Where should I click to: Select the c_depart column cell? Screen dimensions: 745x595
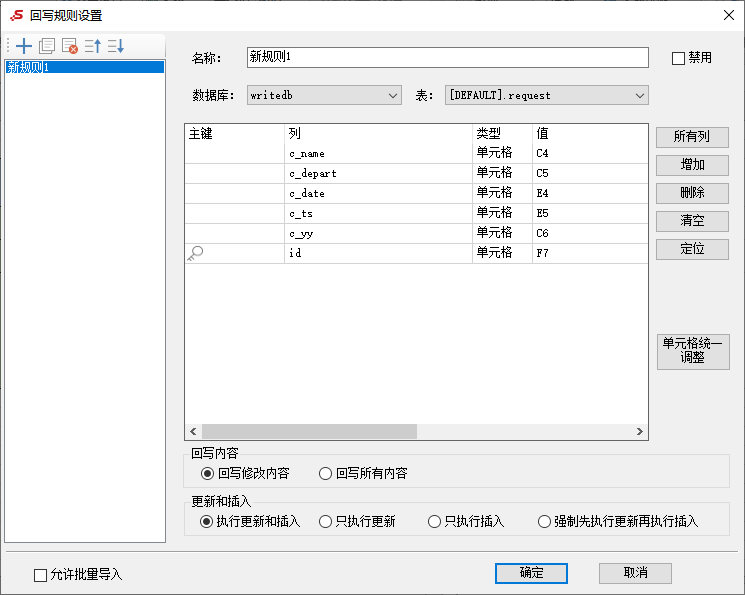(x=379, y=173)
